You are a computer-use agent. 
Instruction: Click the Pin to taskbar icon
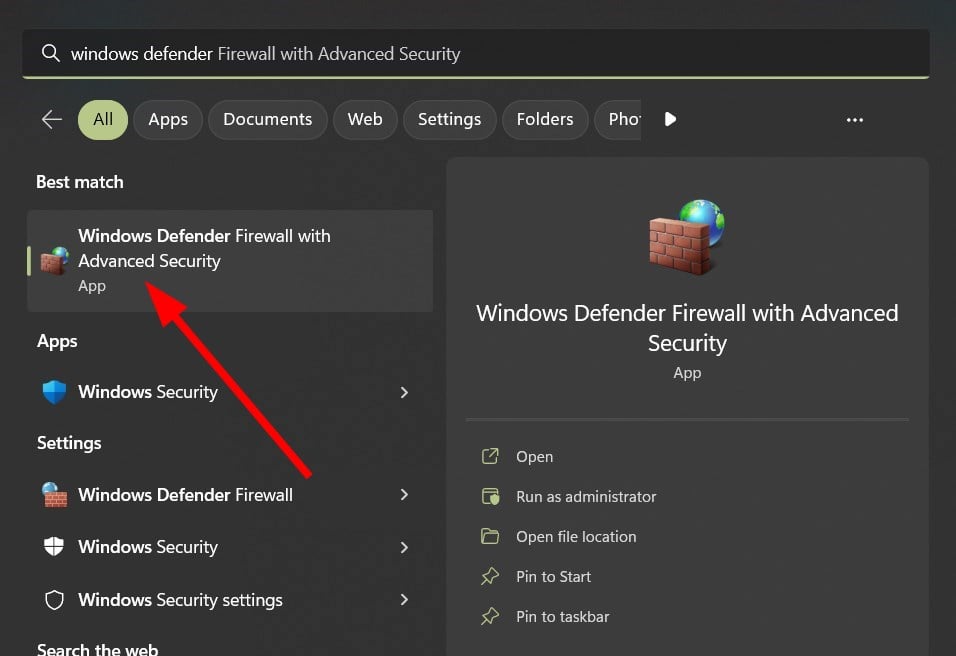click(x=489, y=616)
